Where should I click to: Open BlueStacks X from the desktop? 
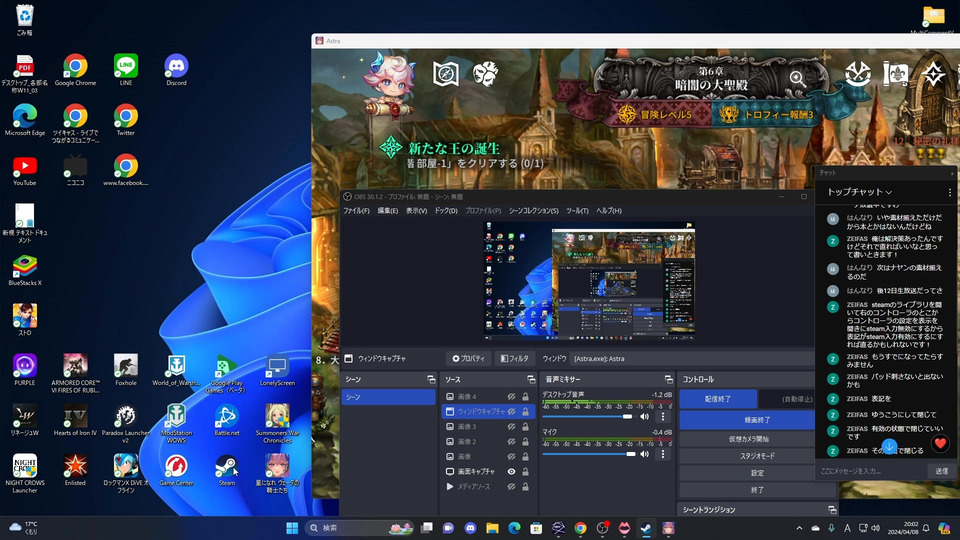coord(24,271)
